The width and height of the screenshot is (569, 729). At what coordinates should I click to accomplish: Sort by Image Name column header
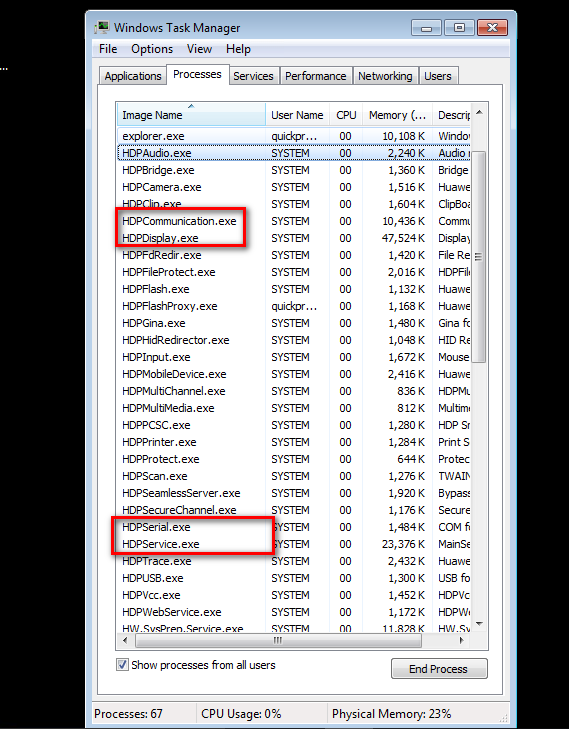coord(191,115)
